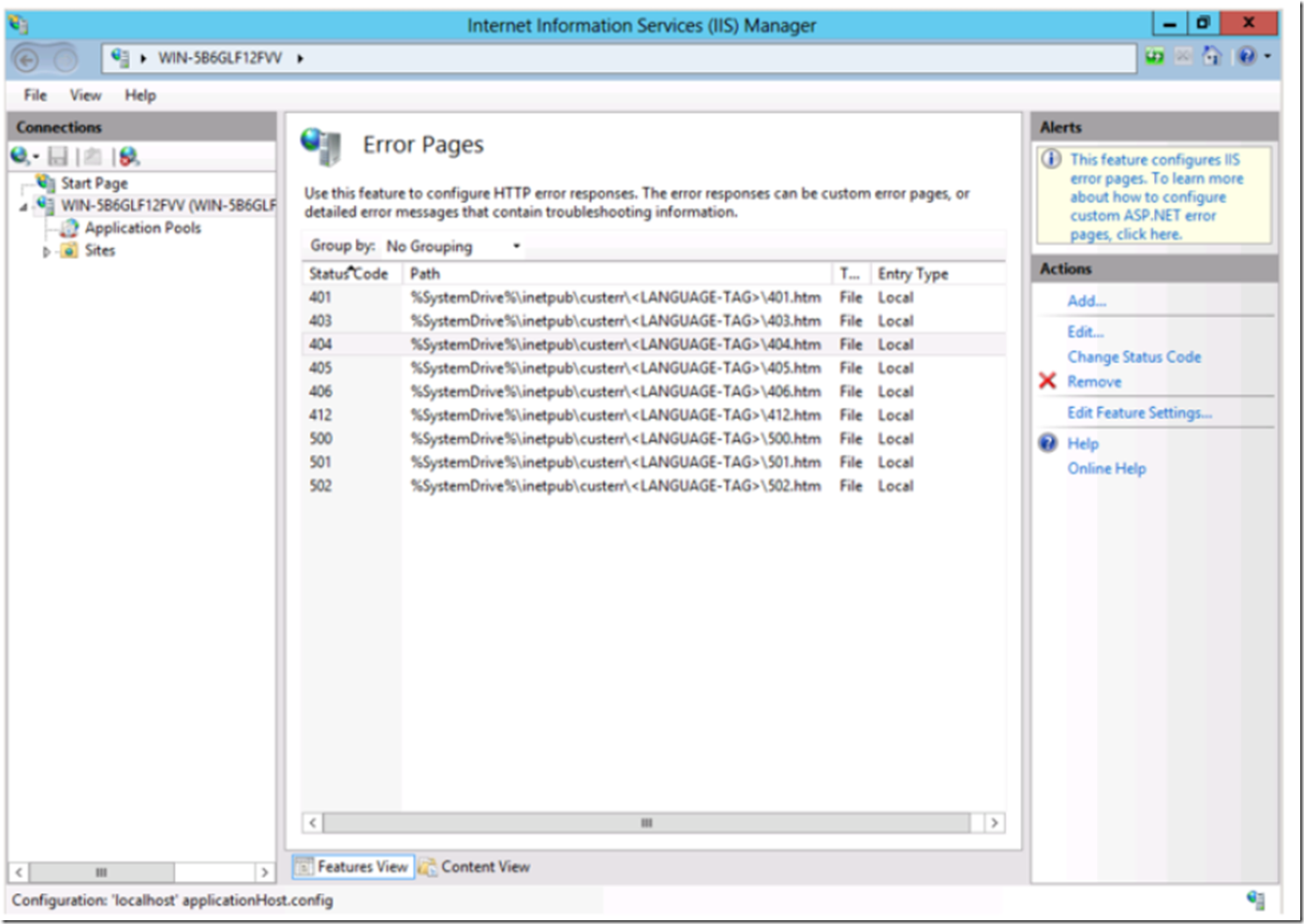Click the Forward navigation arrow button
The image size is (1304, 924).
point(65,60)
